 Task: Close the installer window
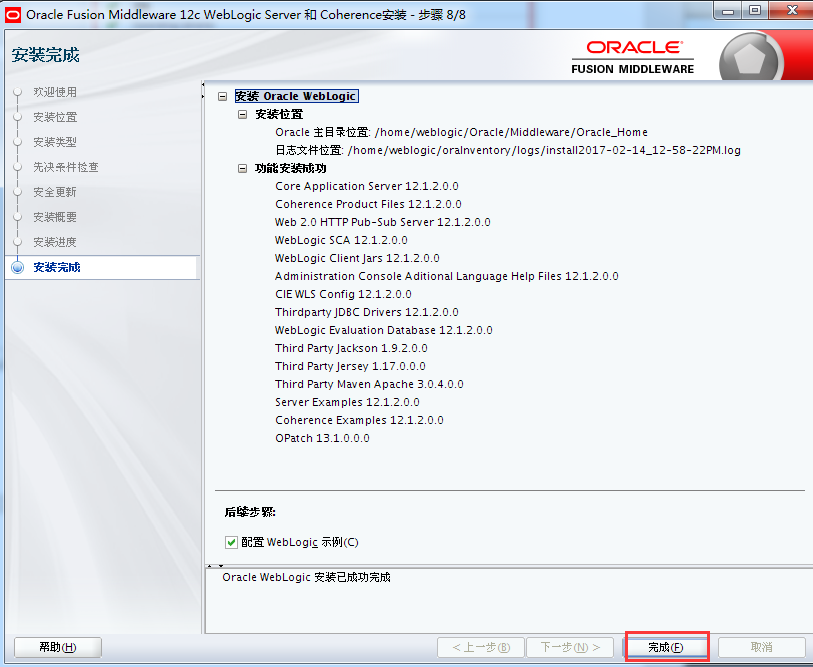click(792, 10)
